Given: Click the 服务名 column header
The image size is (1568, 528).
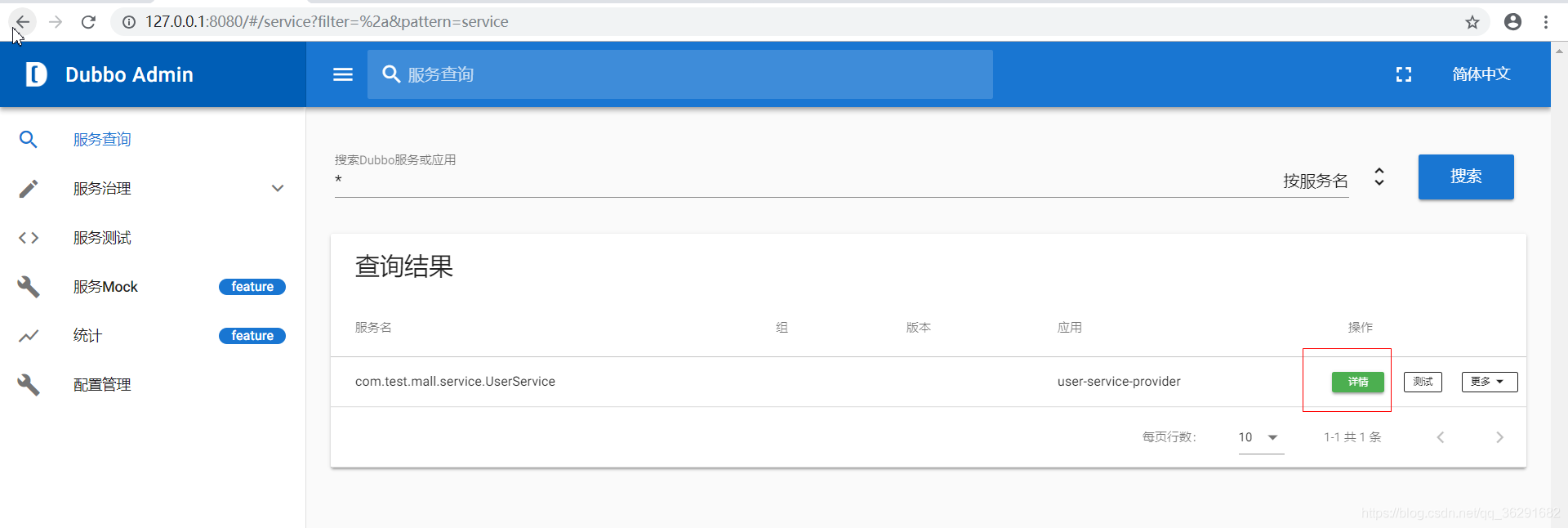Looking at the screenshot, I should [x=373, y=328].
